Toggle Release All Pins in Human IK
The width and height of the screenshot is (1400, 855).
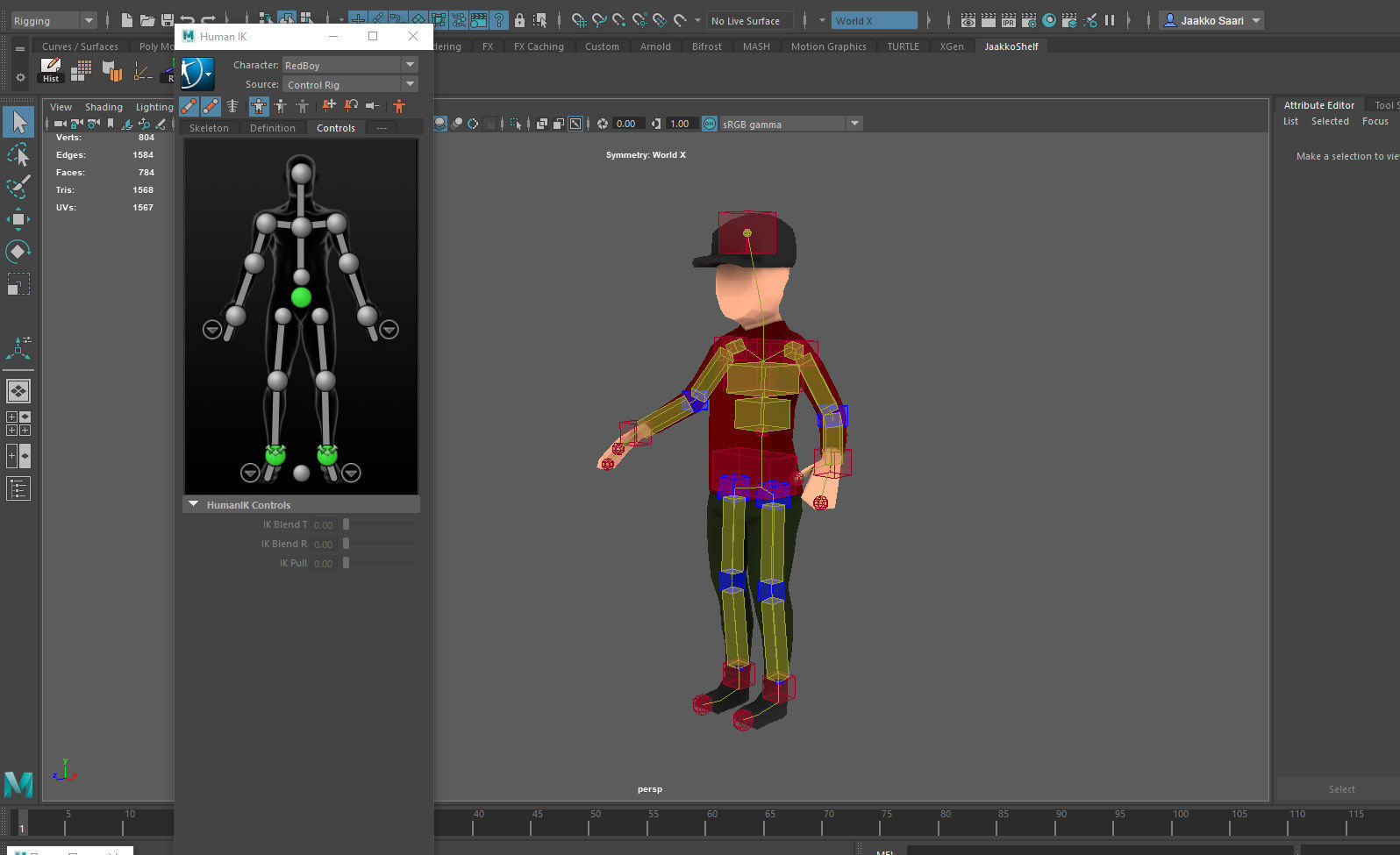[x=373, y=106]
